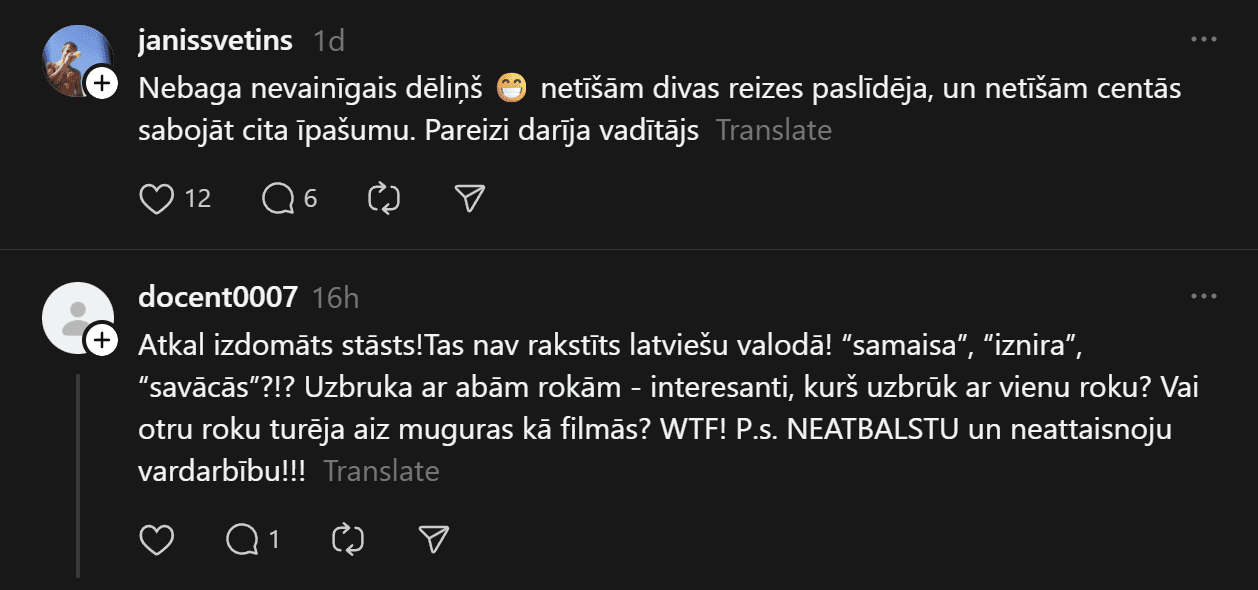Repost the docent0007 comment
This screenshot has width=1258, height=590.
pos(348,540)
